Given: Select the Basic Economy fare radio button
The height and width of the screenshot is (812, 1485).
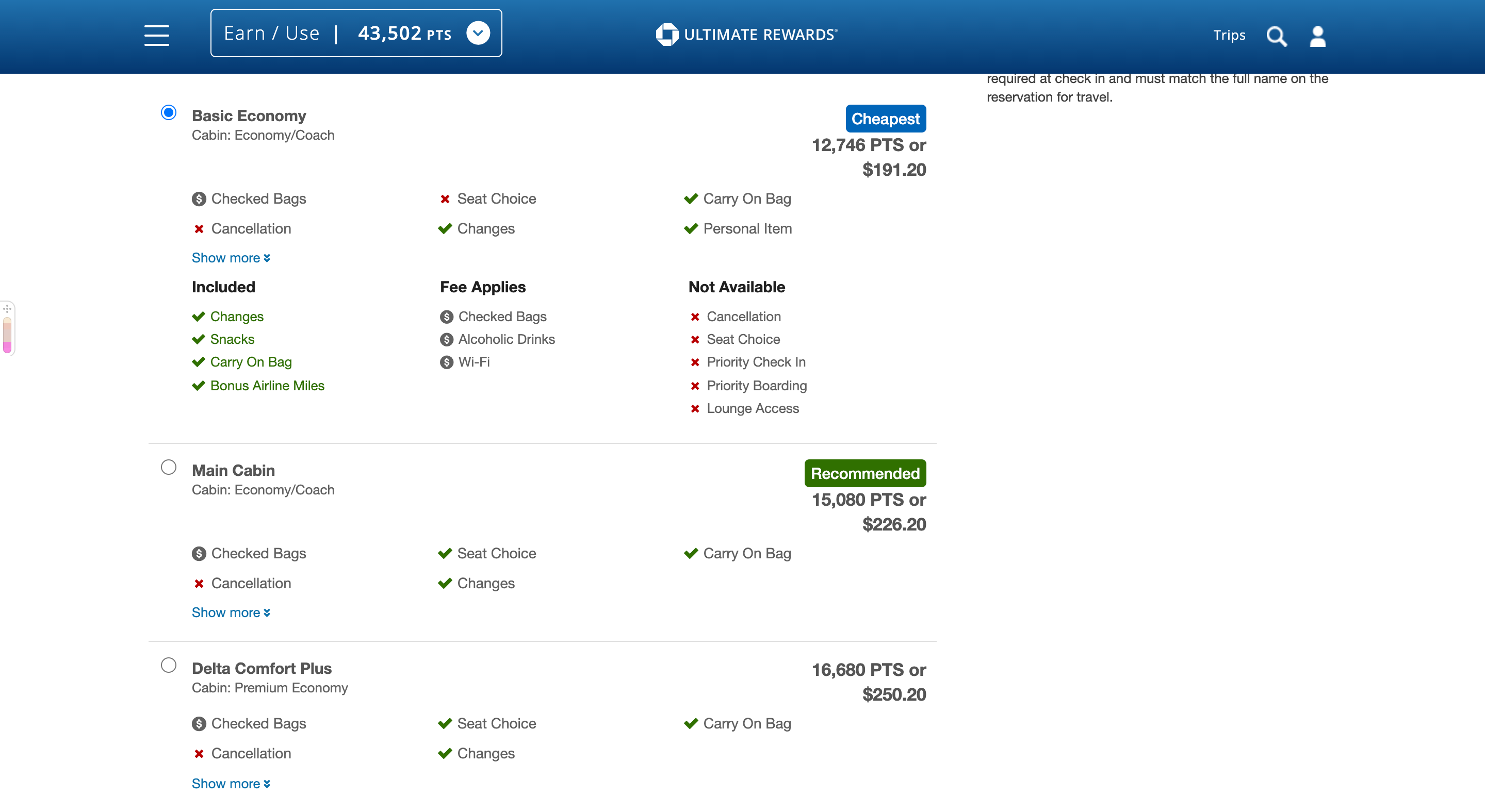Looking at the screenshot, I should tap(168, 112).
